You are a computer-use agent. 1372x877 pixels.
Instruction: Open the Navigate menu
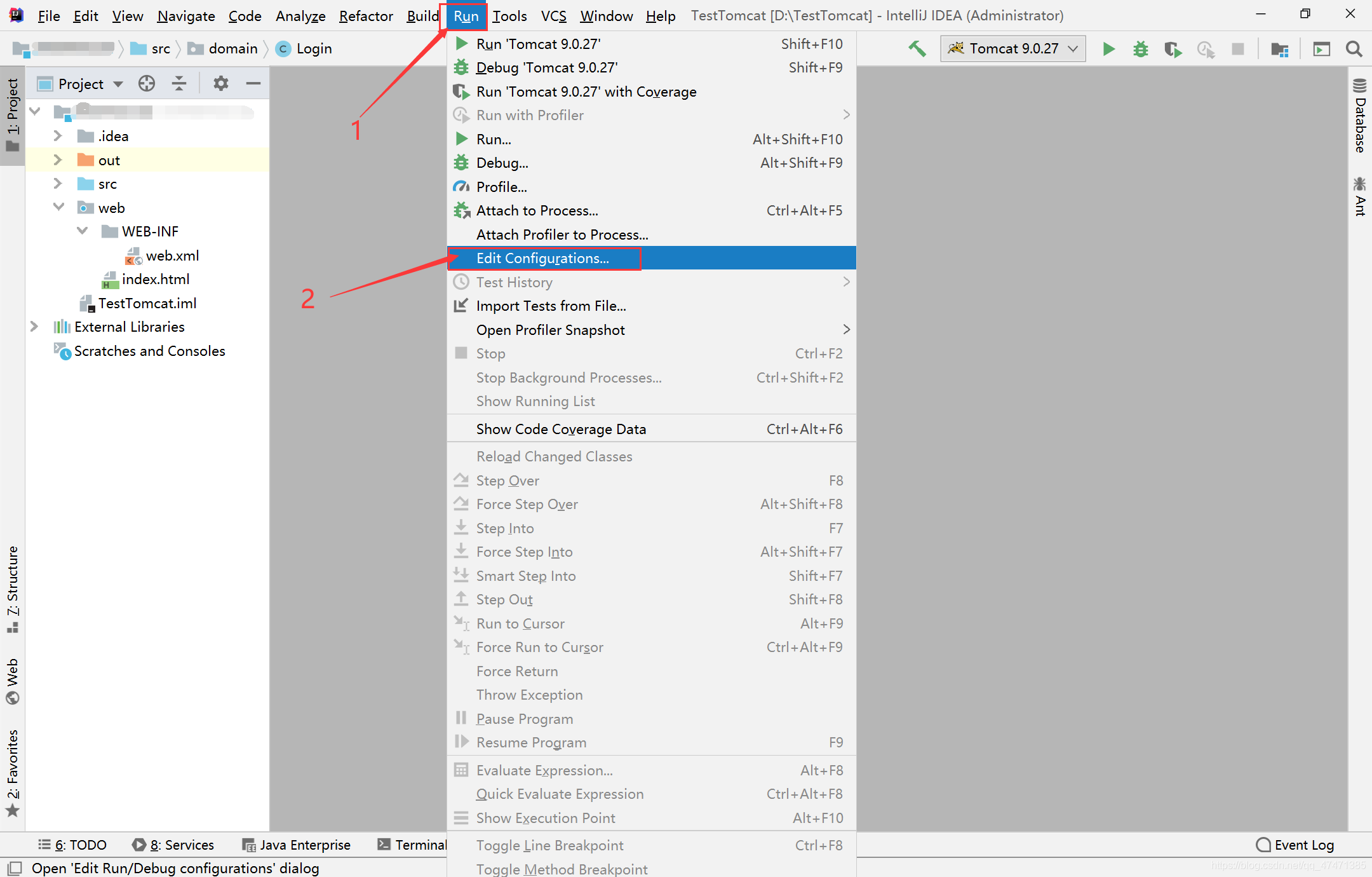(x=186, y=16)
